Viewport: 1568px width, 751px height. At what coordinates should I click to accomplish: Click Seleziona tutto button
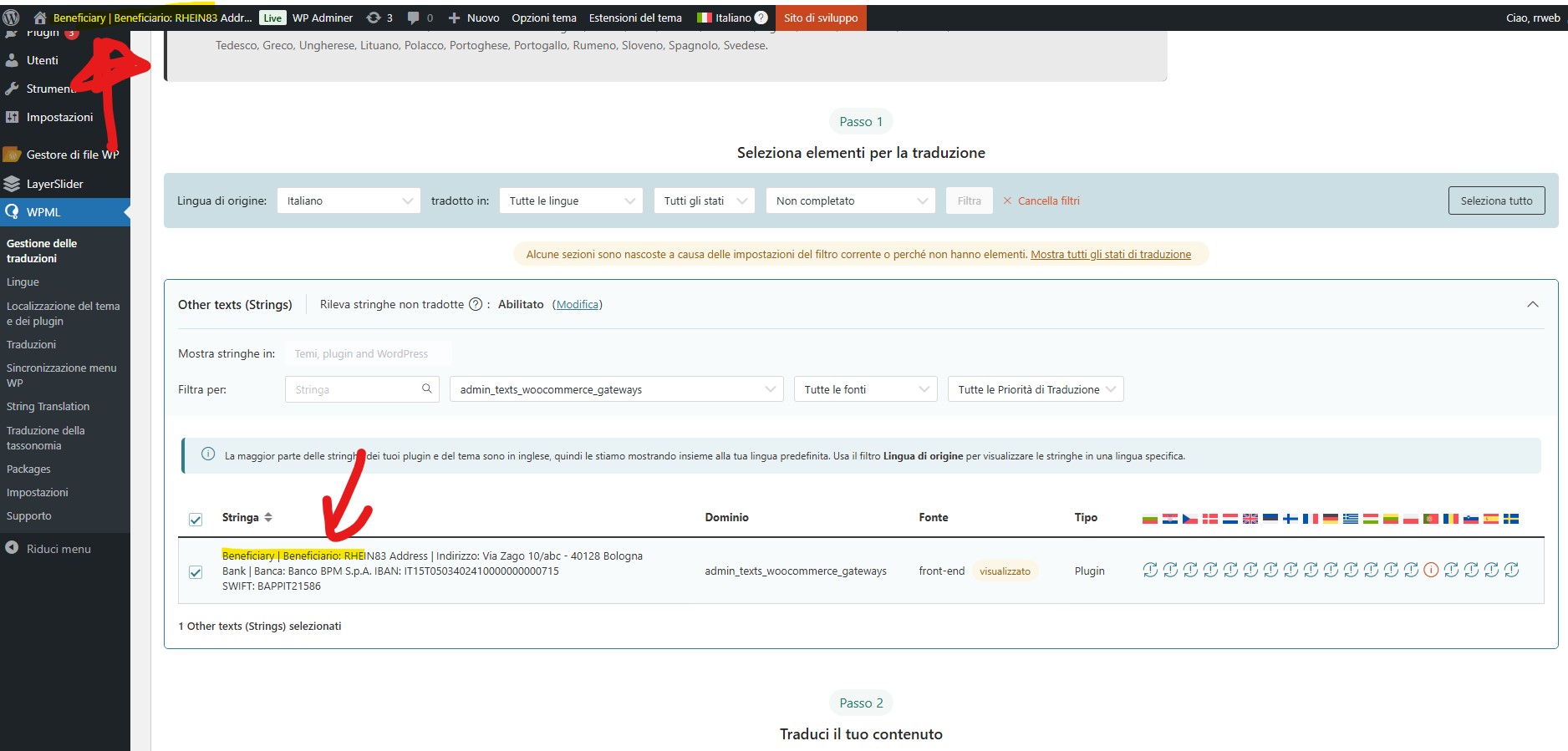tap(1496, 200)
